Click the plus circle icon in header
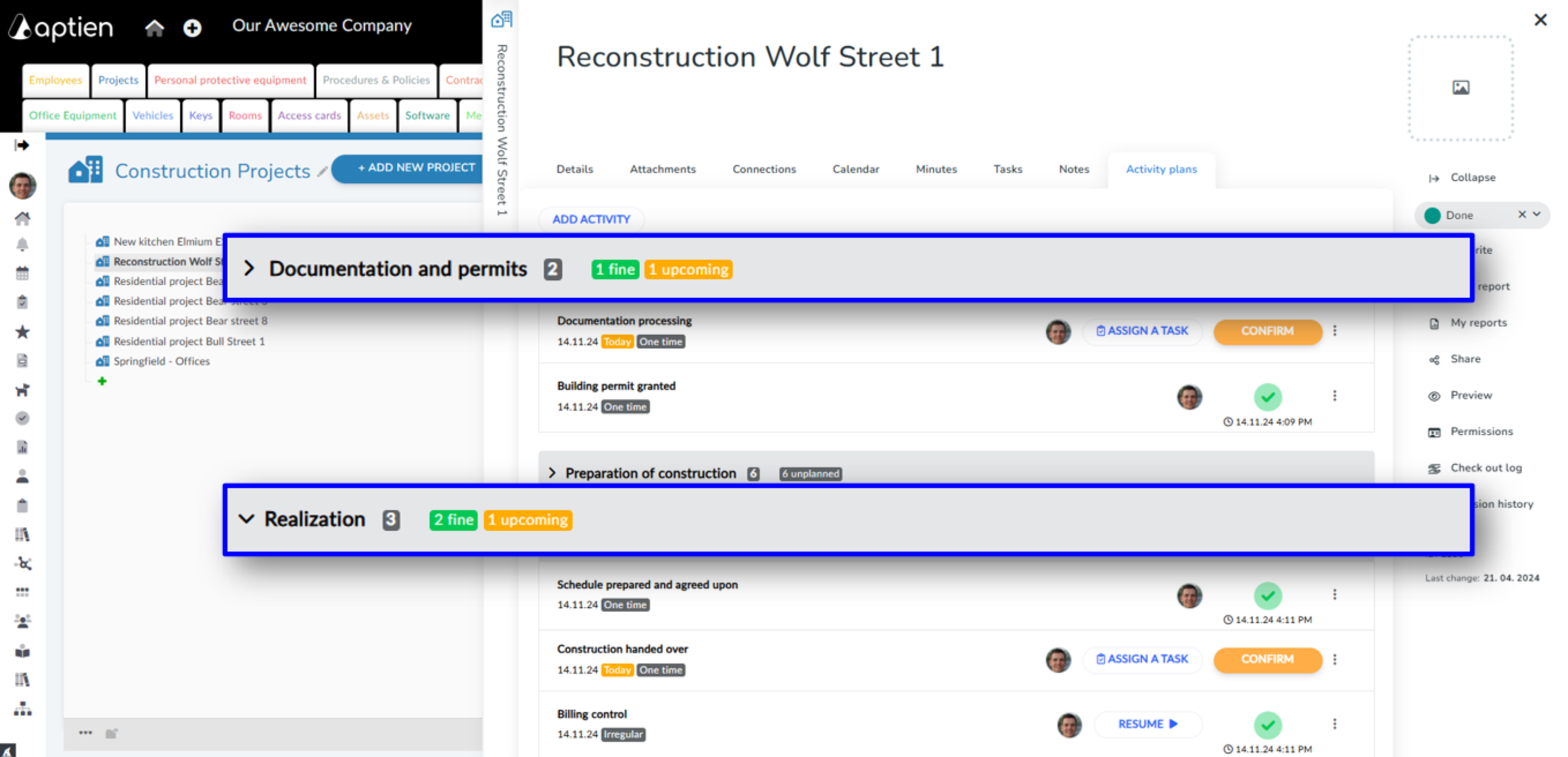 click(x=192, y=27)
